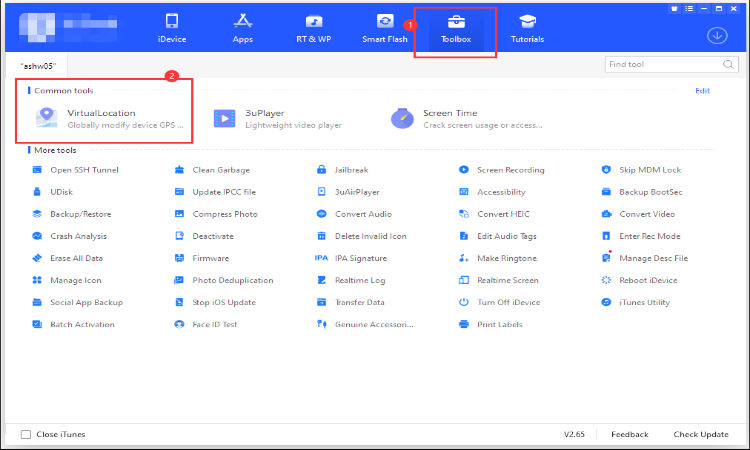
Task: Switch to the iDevice tab
Action: [172, 30]
